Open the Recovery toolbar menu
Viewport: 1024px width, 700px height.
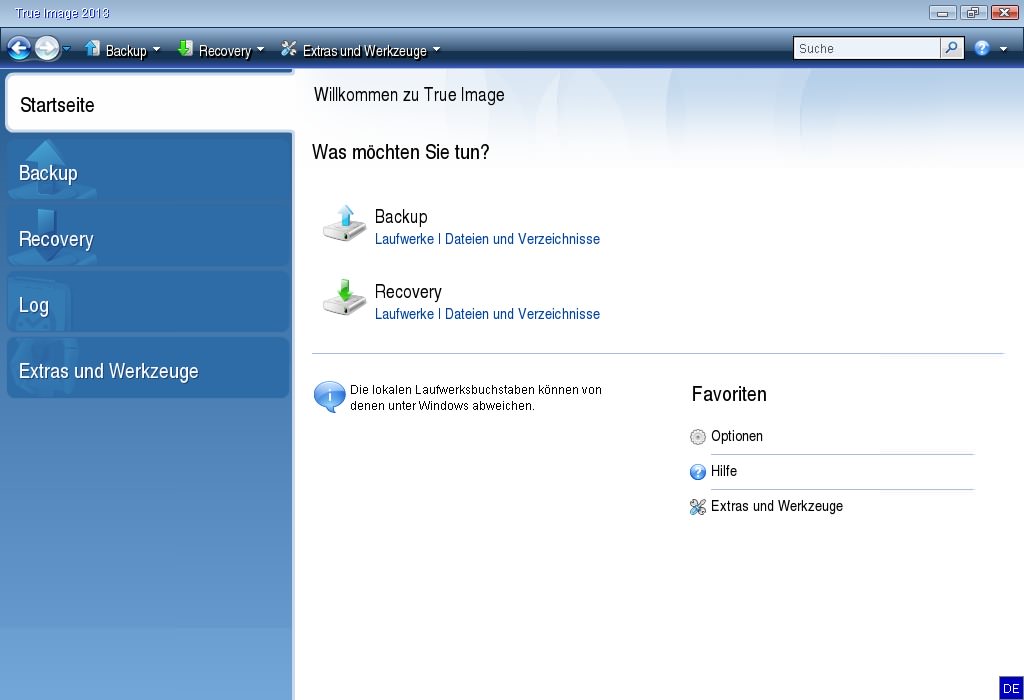(225, 50)
